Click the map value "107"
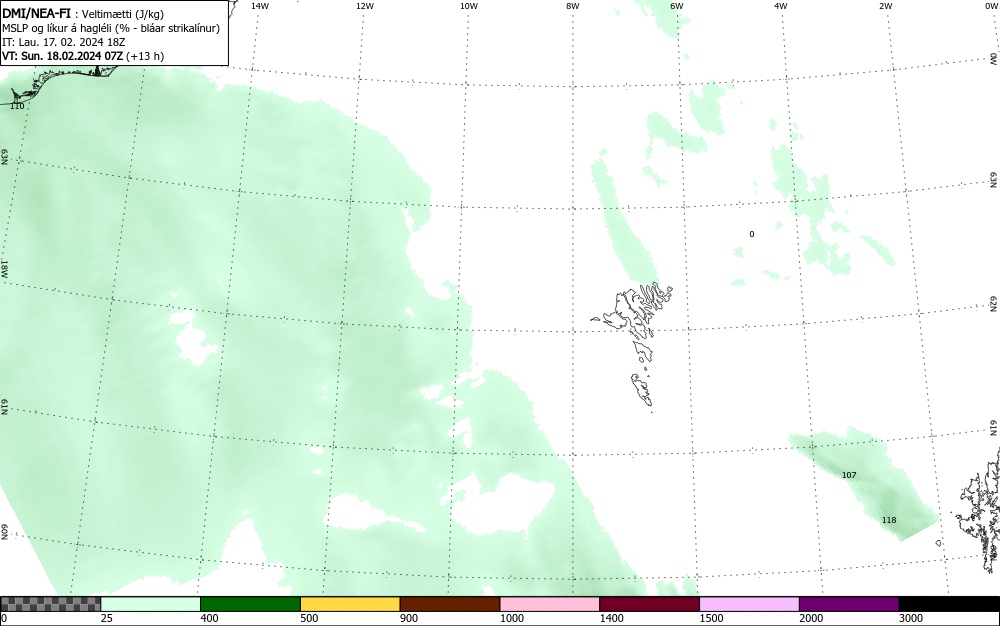The height and width of the screenshot is (626, 1000). tap(849, 475)
